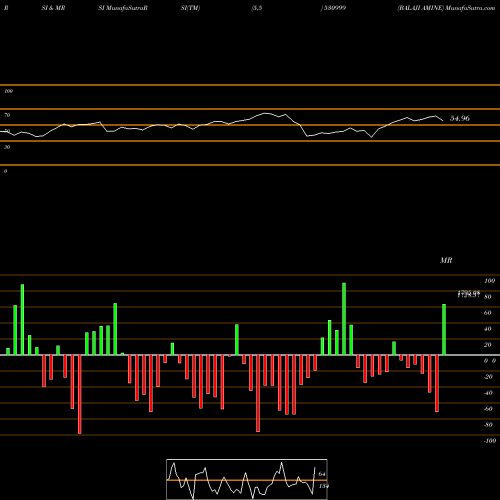Viewport: 500px width, 500px height.
Task: Click the RSI axis label 30
Action: pos(7,147)
